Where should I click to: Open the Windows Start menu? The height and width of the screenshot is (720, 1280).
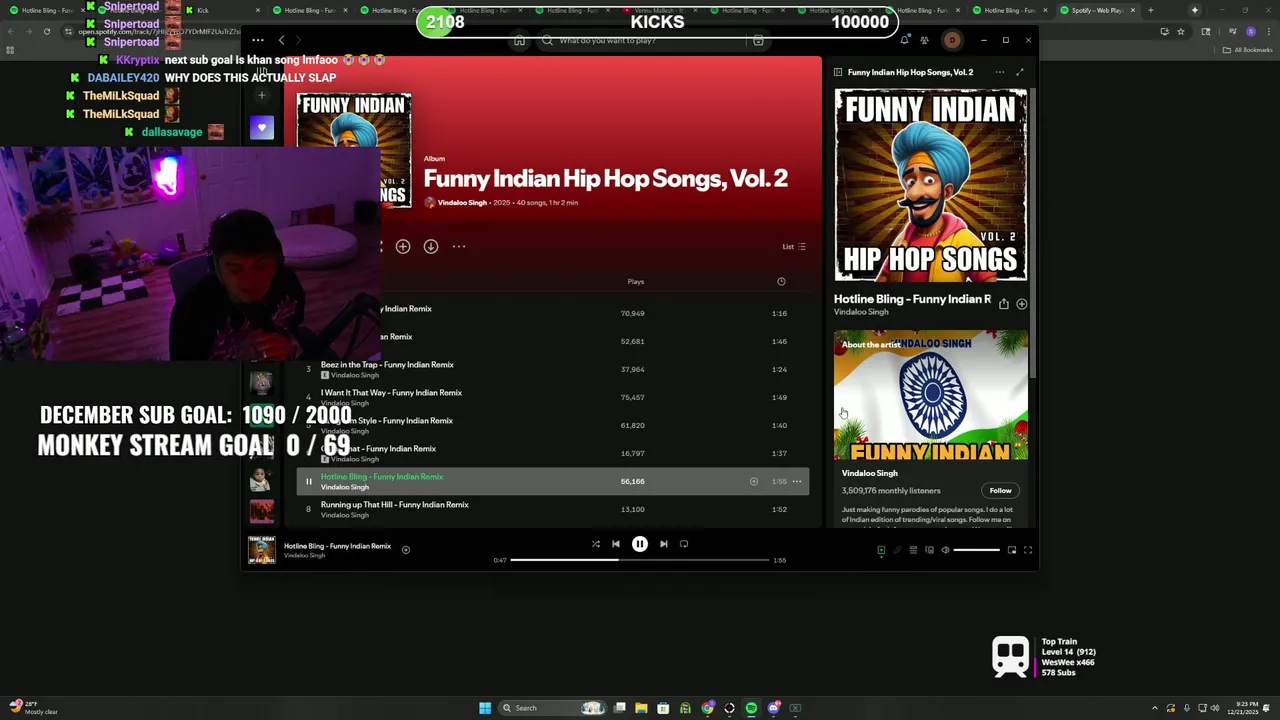pos(485,708)
